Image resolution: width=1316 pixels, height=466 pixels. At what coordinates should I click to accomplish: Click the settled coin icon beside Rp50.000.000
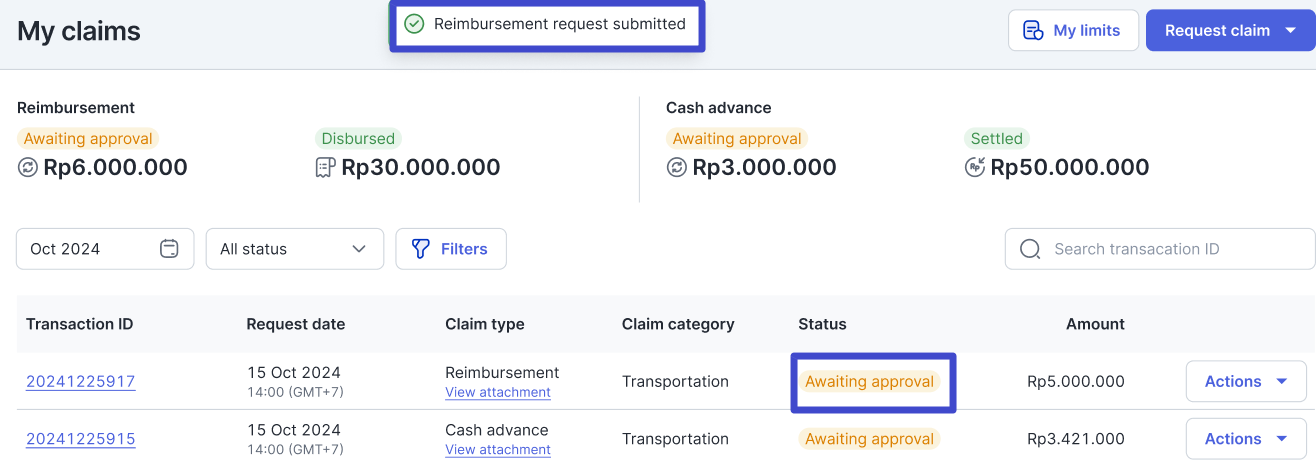975,168
